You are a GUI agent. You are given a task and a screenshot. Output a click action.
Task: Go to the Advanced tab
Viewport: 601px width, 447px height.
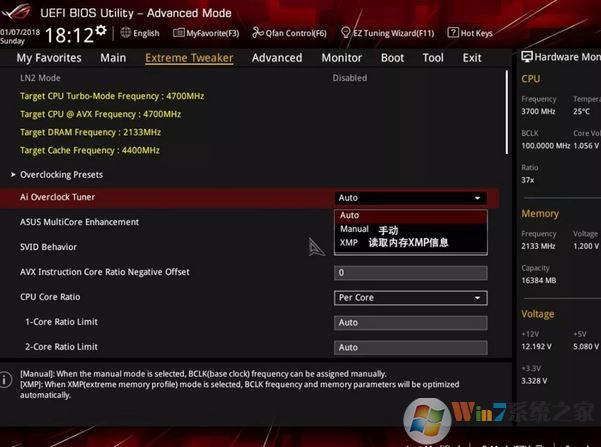(x=277, y=58)
